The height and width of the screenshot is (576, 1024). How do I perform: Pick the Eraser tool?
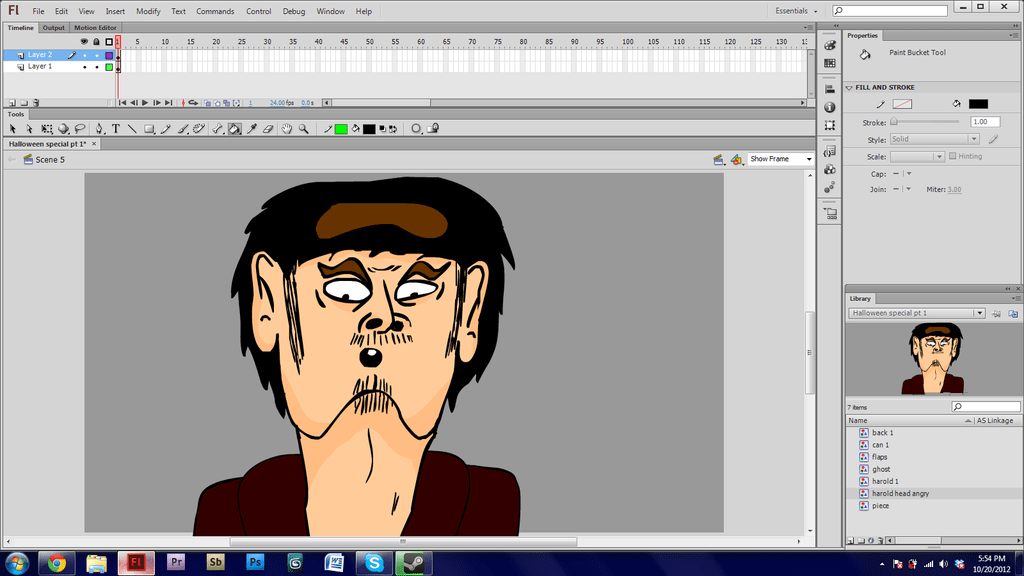pos(268,129)
